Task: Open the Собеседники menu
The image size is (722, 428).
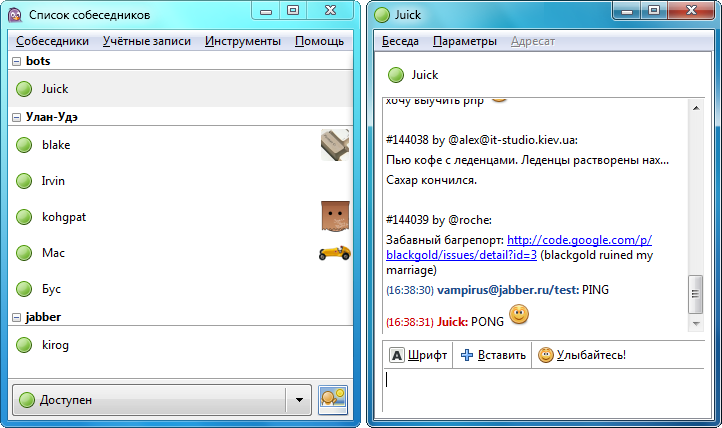Action: [x=52, y=41]
